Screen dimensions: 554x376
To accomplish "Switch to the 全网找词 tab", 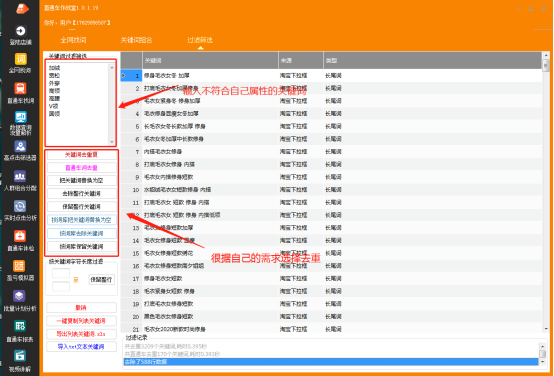I will (73, 40).
